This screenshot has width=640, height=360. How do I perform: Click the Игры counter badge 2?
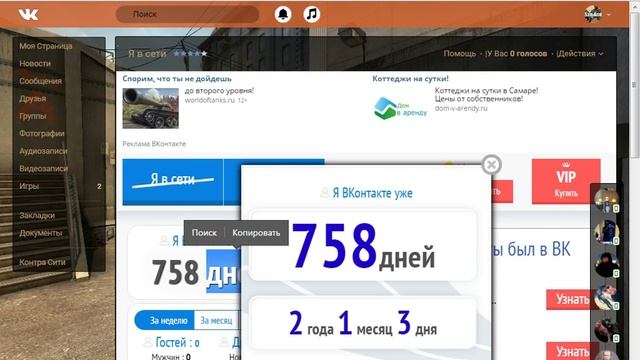tap(99, 187)
